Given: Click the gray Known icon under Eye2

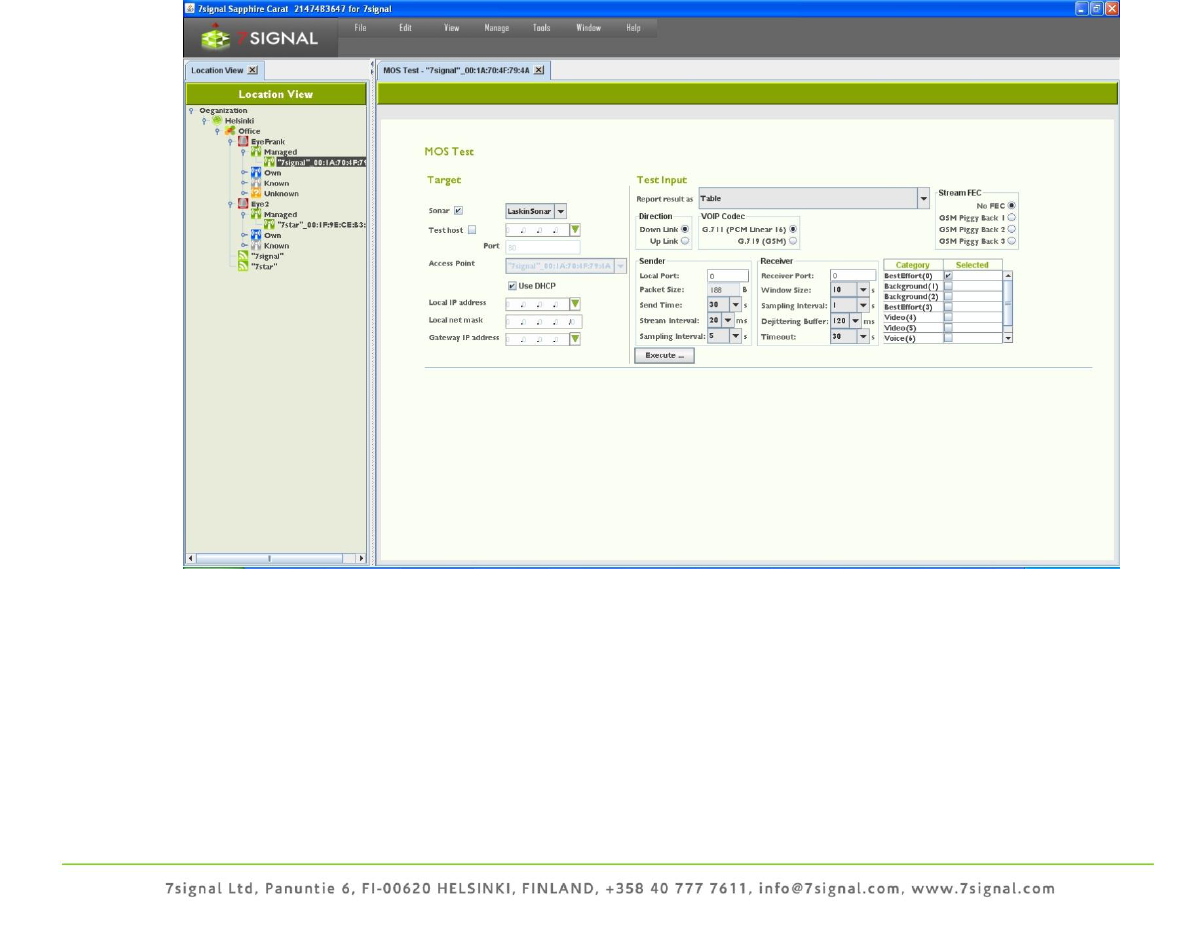Looking at the screenshot, I should coord(256,246).
